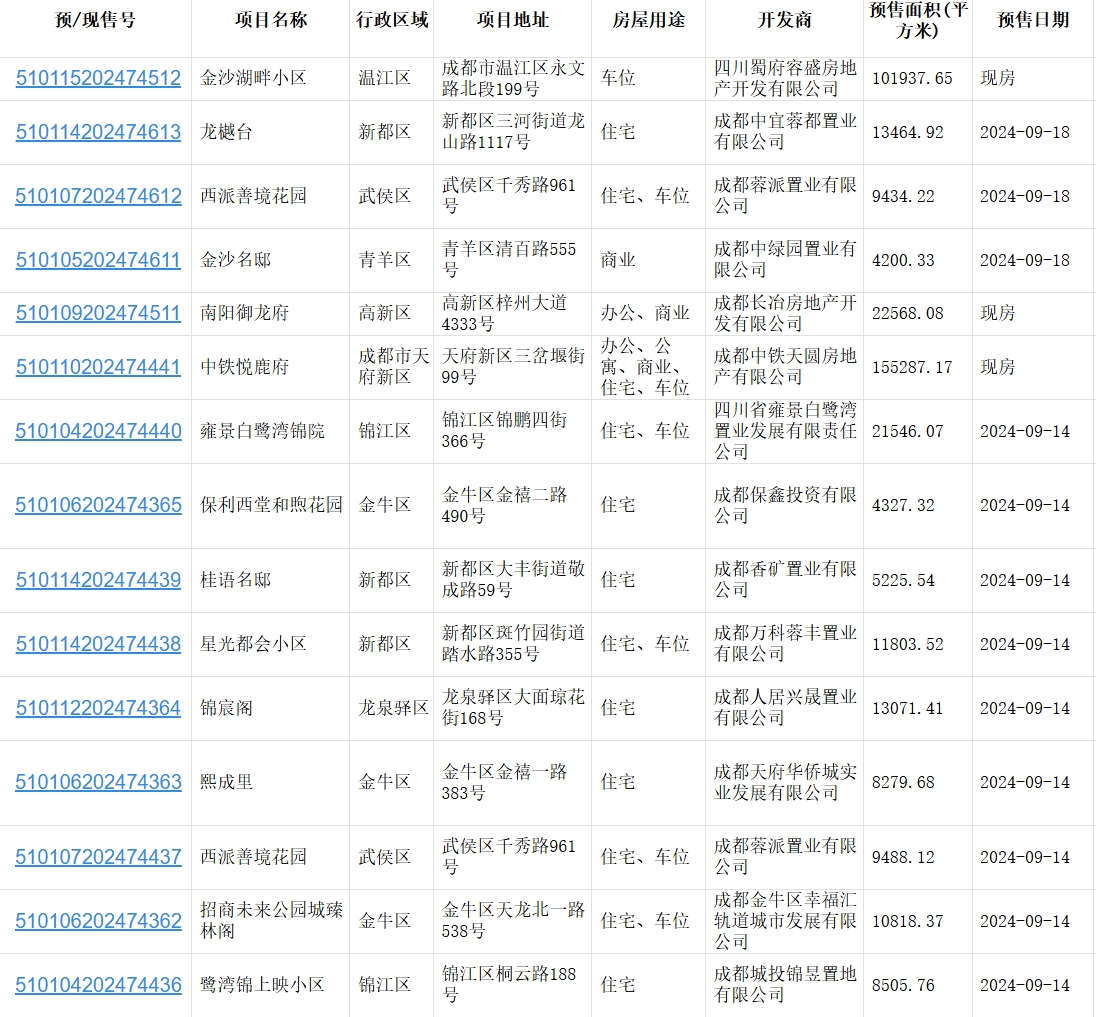Open presale number 510107202474437 link

point(98,857)
